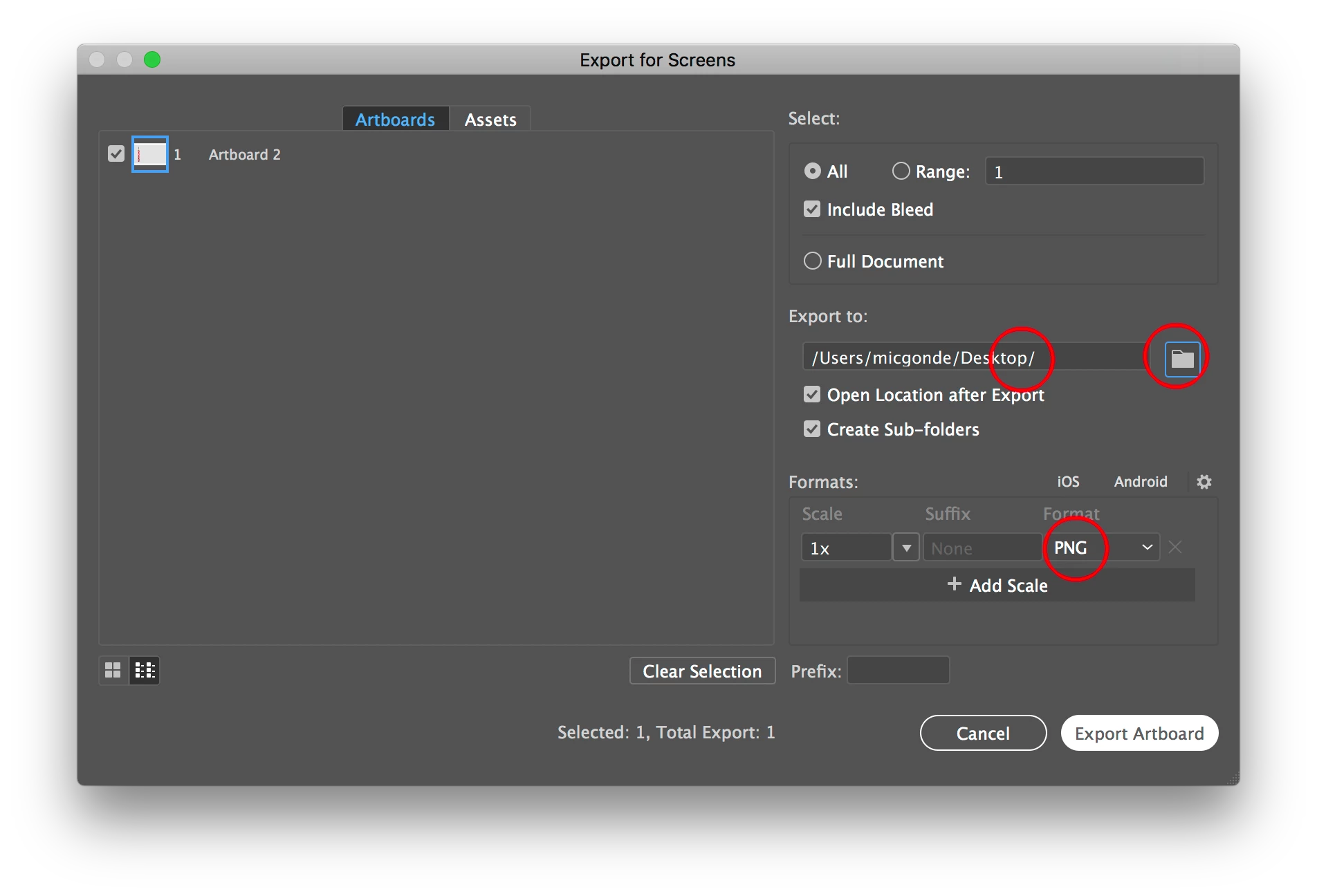The width and height of the screenshot is (1317, 896).
Task: Click the Range value input field
Action: coord(1094,171)
